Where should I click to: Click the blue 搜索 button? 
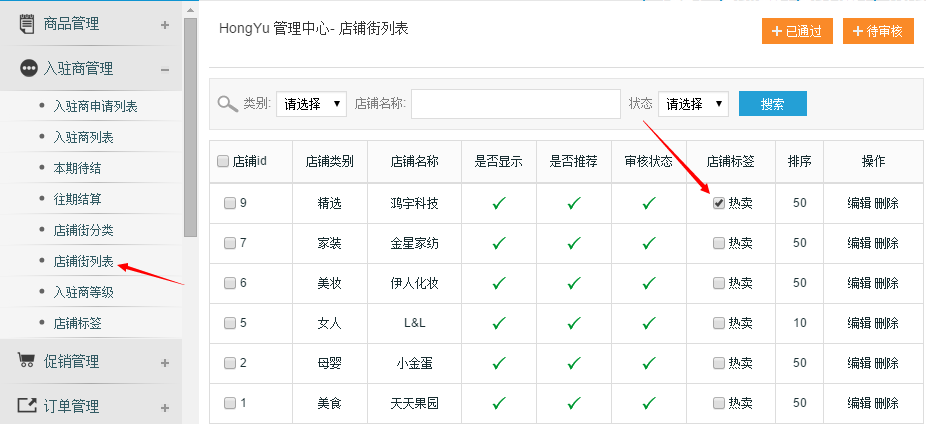pyautogui.click(x=772, y=104)
